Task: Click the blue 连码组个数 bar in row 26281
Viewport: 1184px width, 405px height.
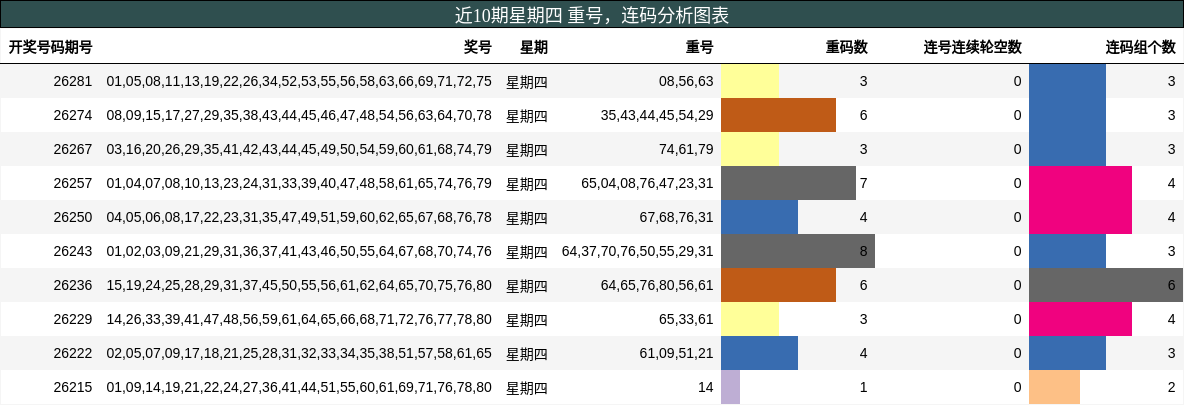Action: coord(1068,81)
